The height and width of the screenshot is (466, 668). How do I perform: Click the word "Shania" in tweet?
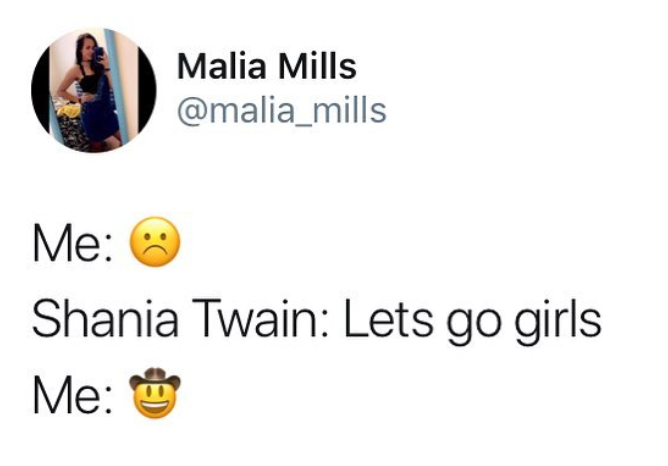pyautogui.click(x=99, y=320)
